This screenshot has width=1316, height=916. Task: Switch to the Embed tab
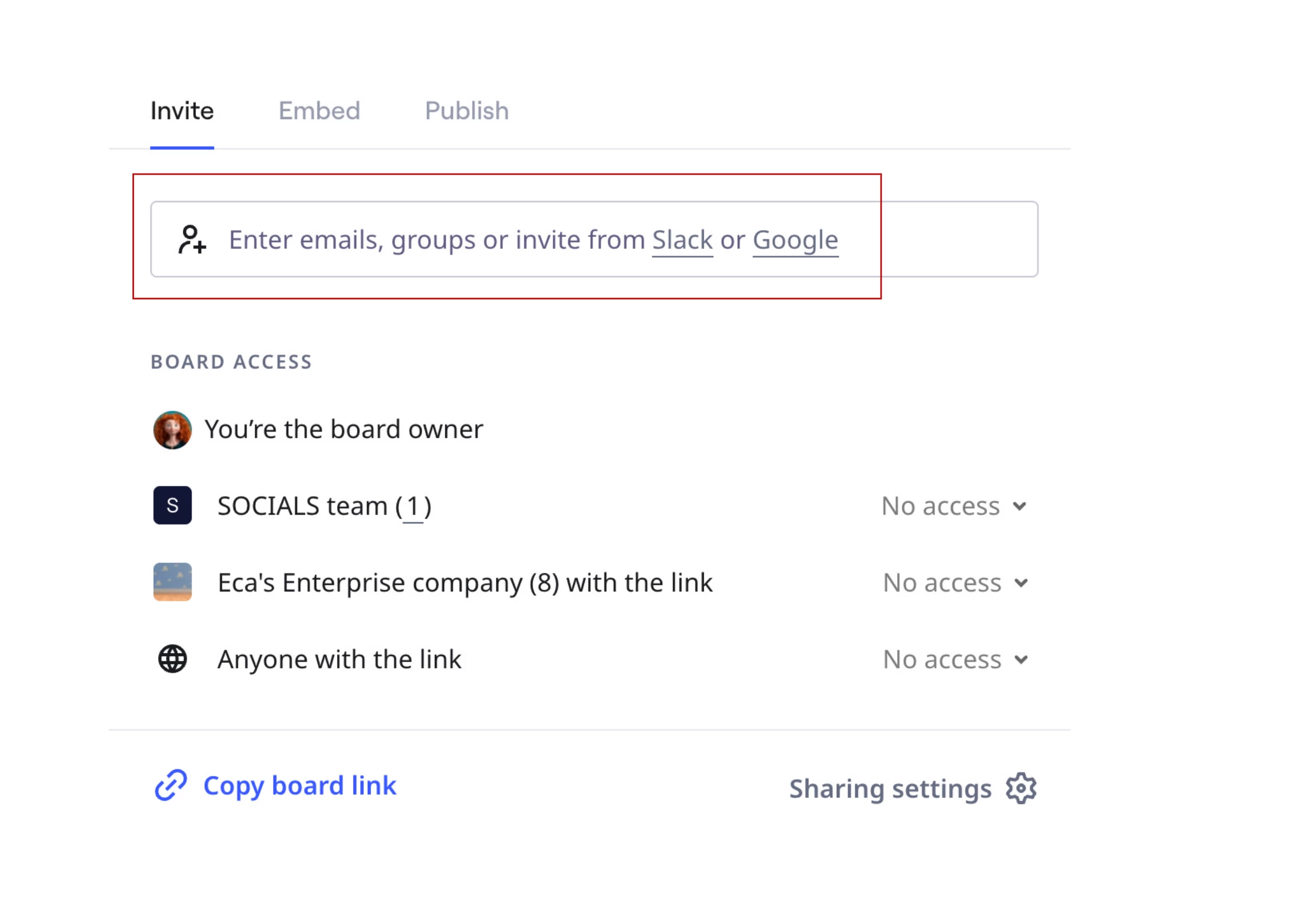(320, 110)
